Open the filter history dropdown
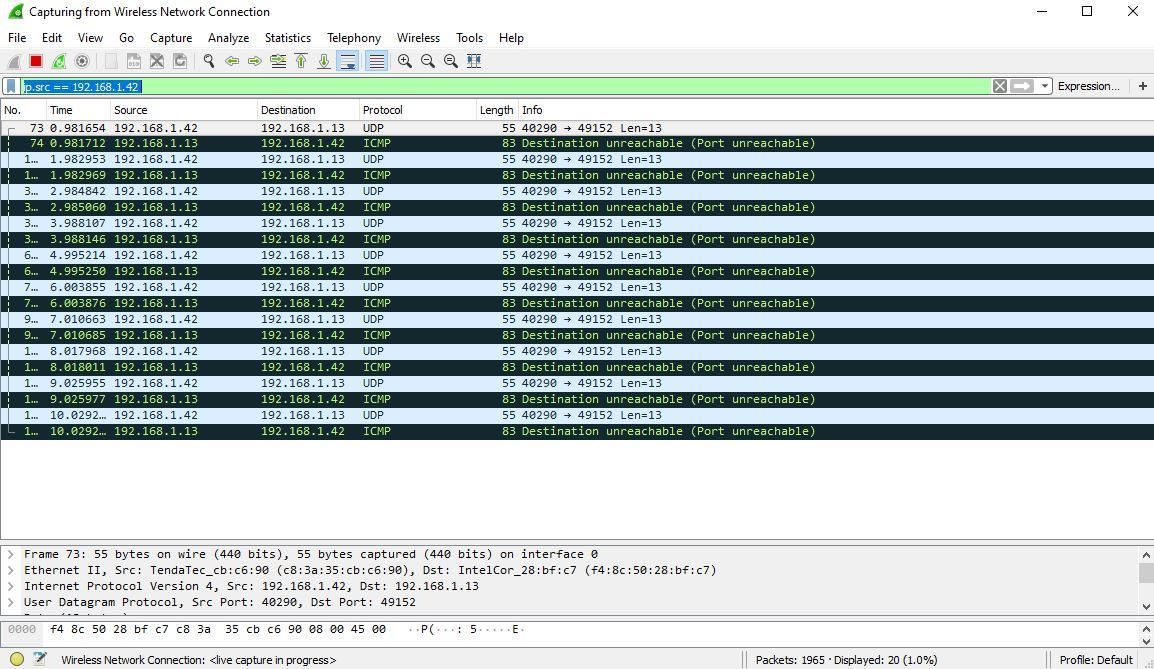This screenshot has height=669, width=1154. [x=1045, y=85]
